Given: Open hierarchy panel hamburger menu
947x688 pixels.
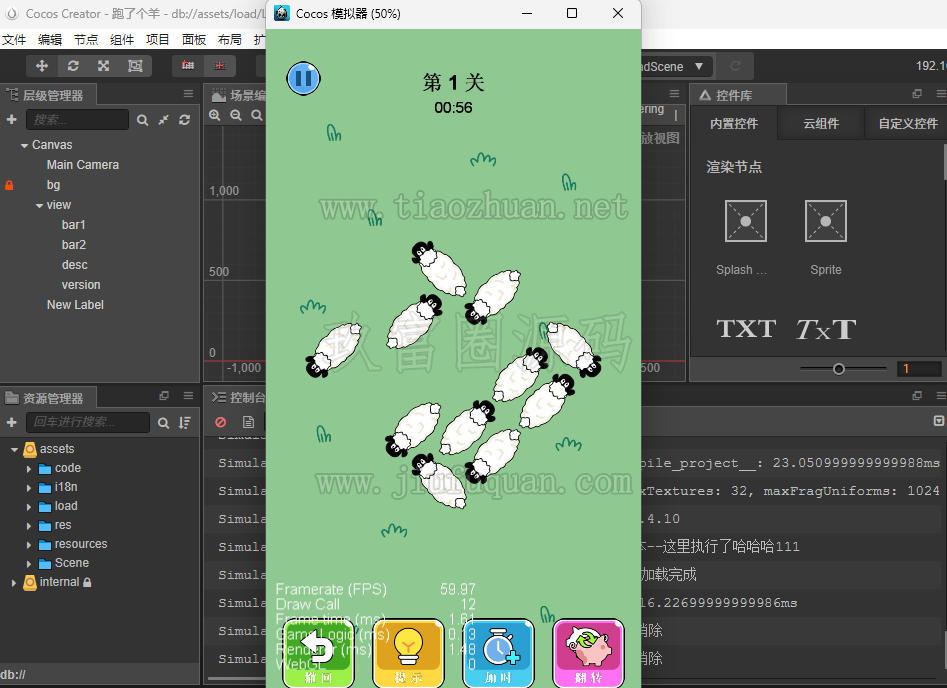Looking at the screenshot, I should tap(188, 94).
